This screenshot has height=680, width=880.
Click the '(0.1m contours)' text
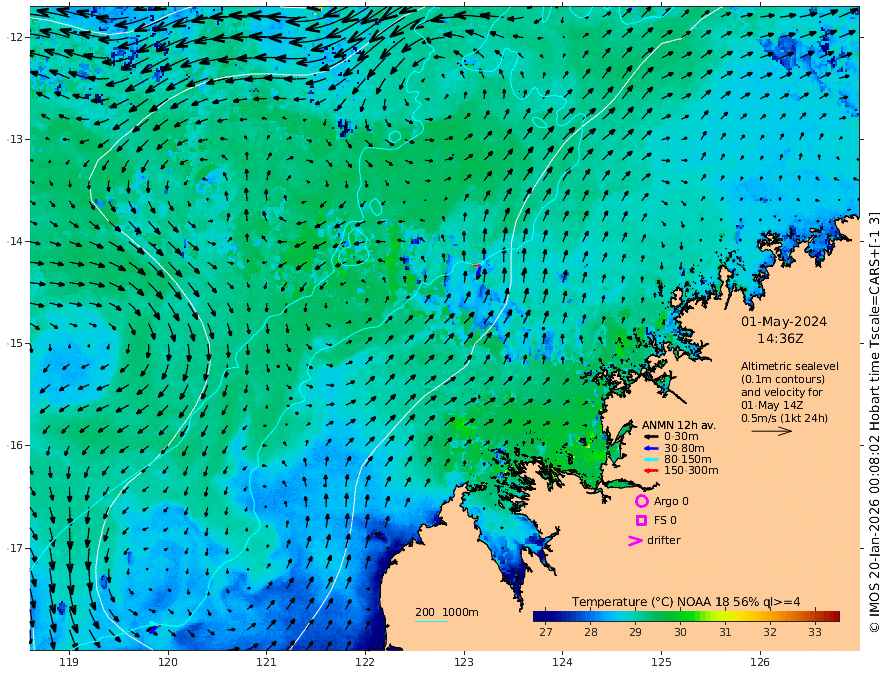[x=783, y=379]
